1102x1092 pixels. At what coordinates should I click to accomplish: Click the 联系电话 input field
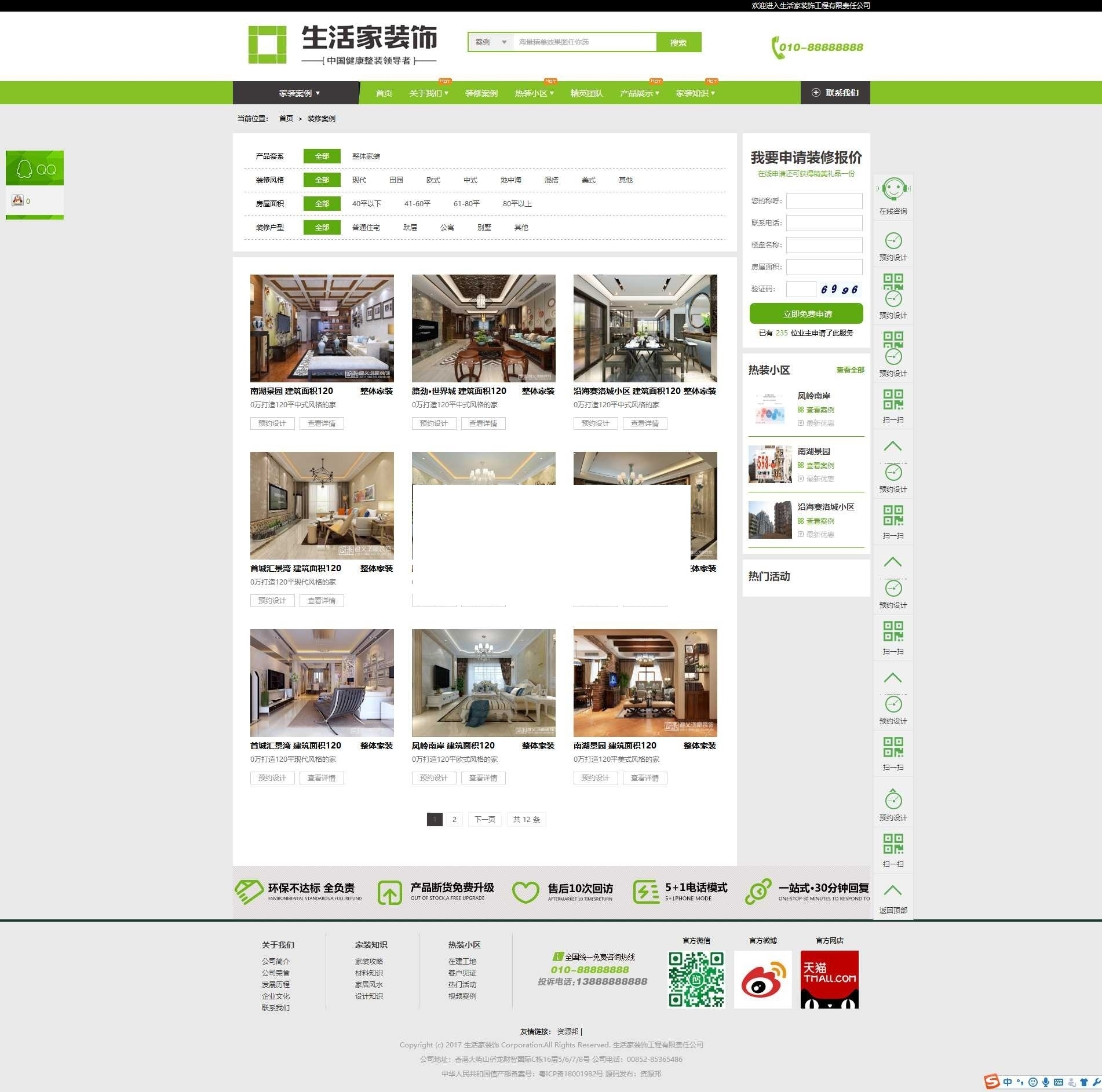pyautogui.click(x=823, y=223)
